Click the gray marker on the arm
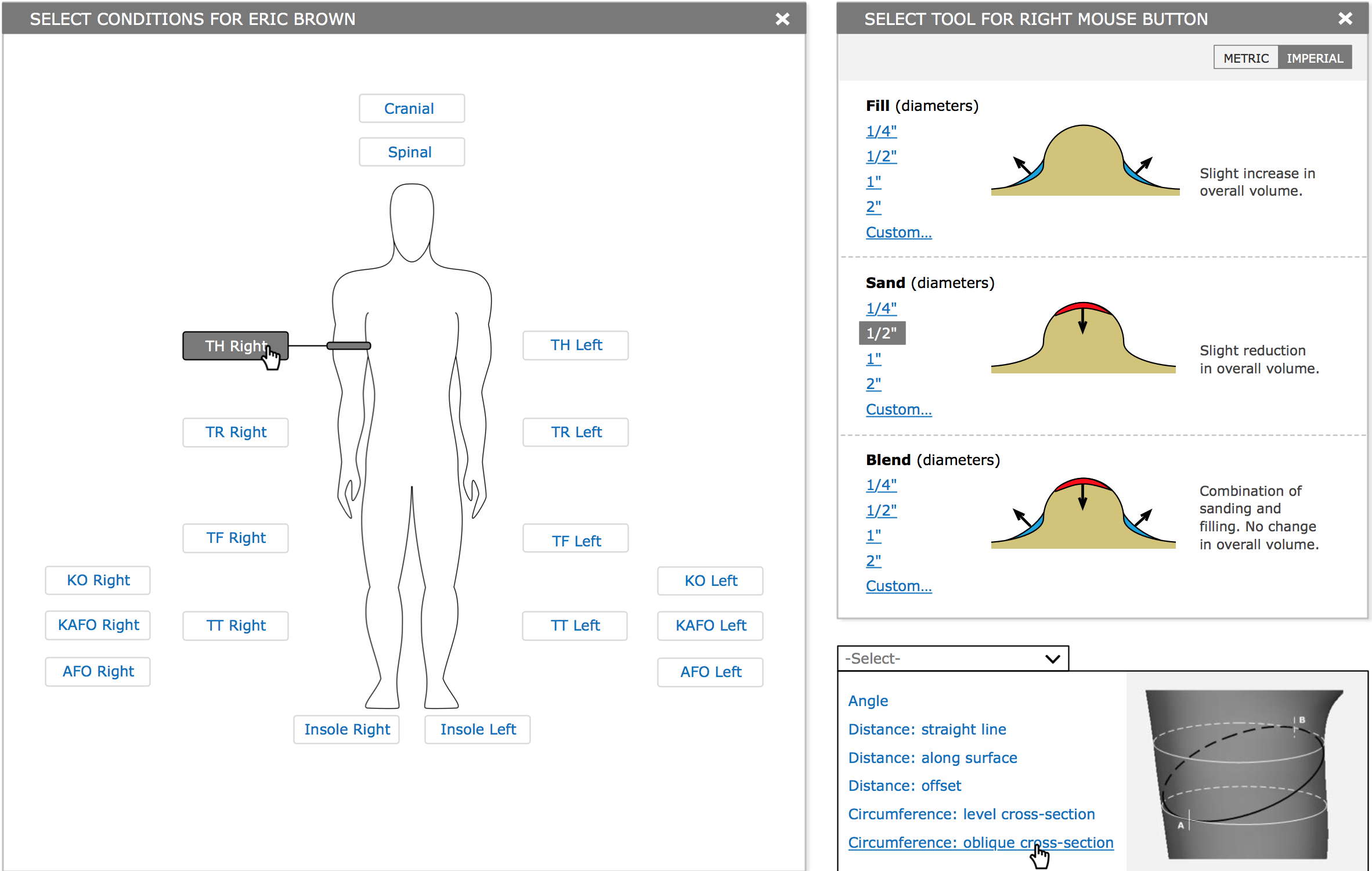The image size is (1372, 871). (348, 346)
